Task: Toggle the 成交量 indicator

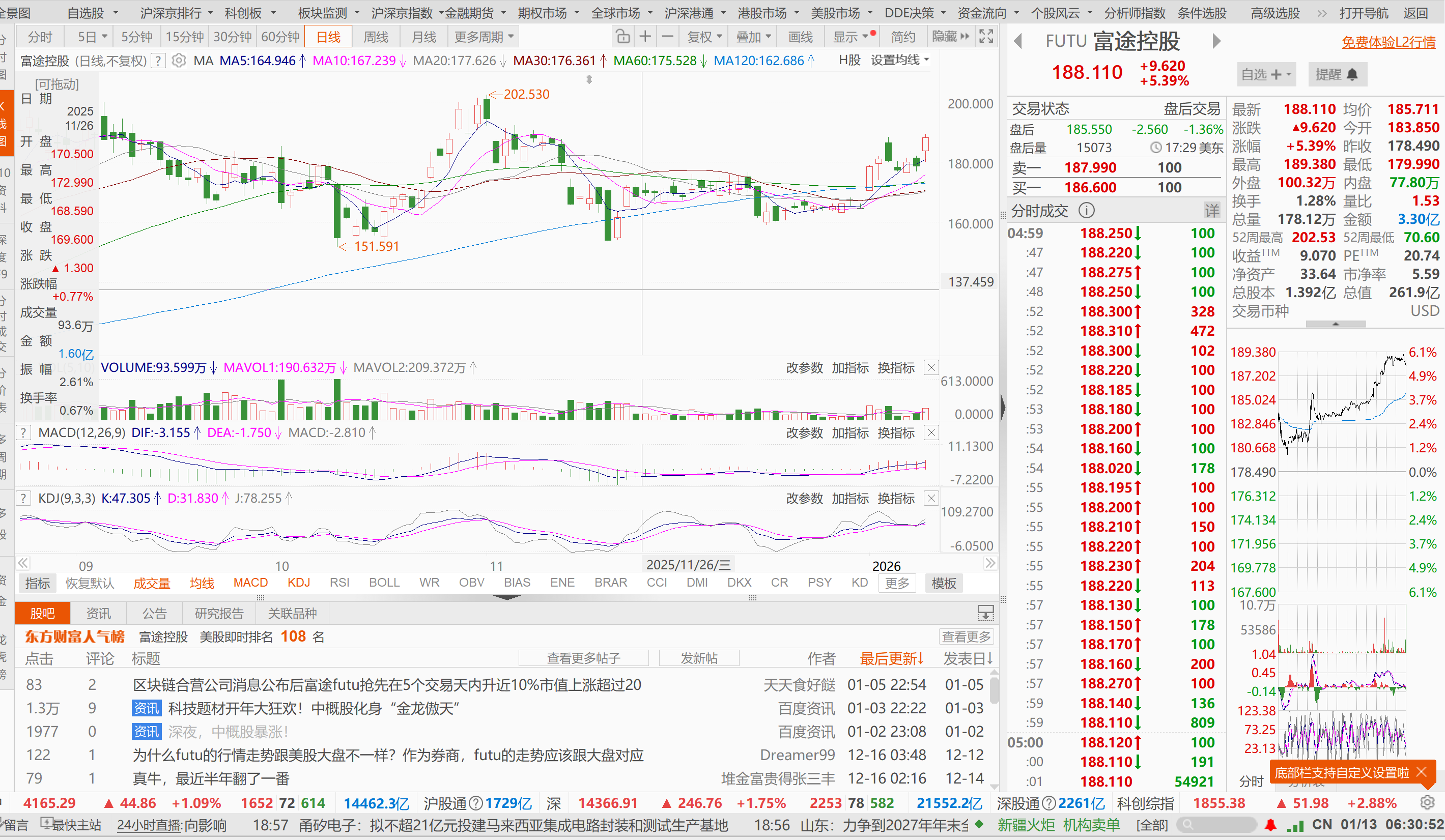Action: 152,584
